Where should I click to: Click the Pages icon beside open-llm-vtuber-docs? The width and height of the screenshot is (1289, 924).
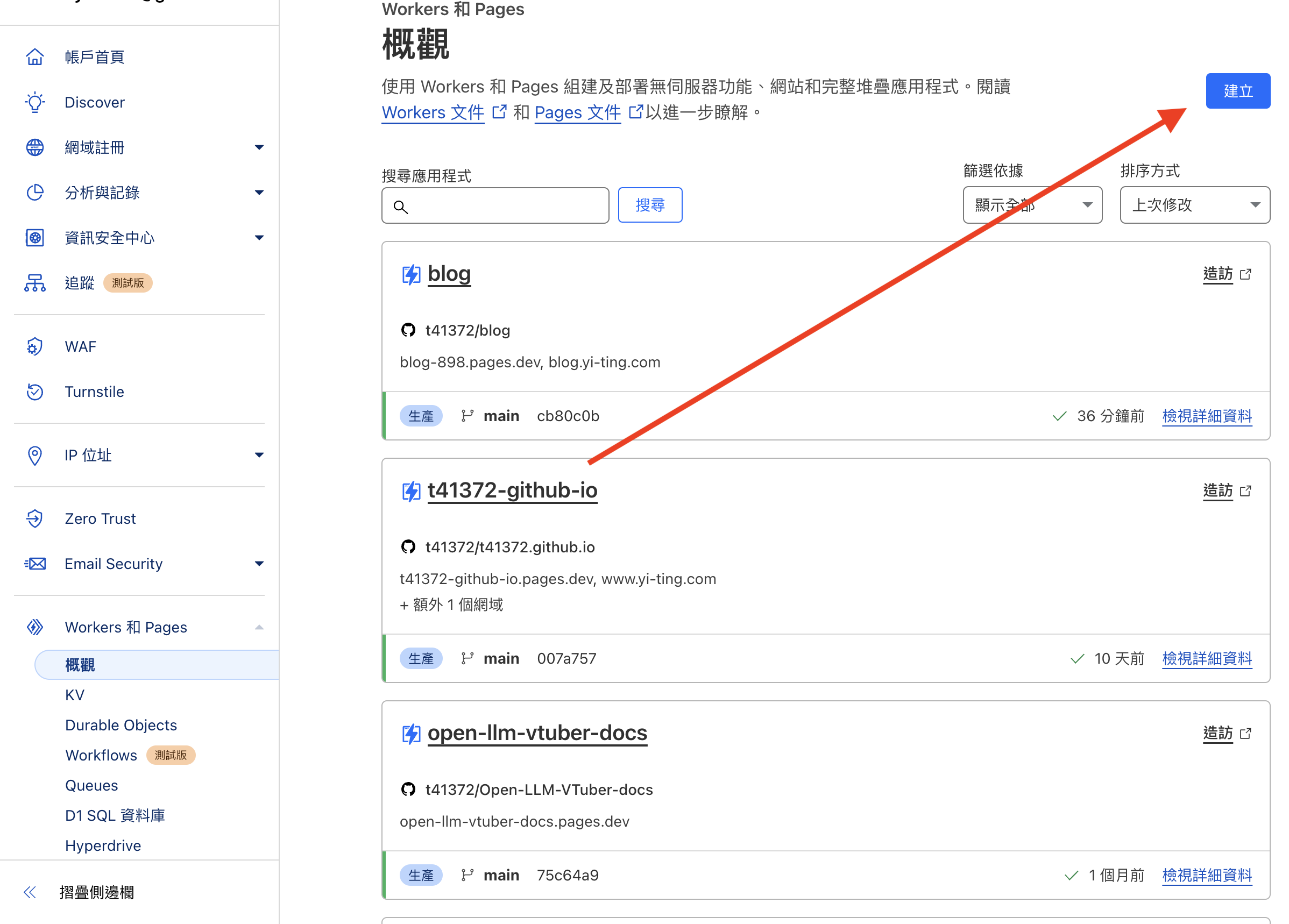tap(411, 734)
